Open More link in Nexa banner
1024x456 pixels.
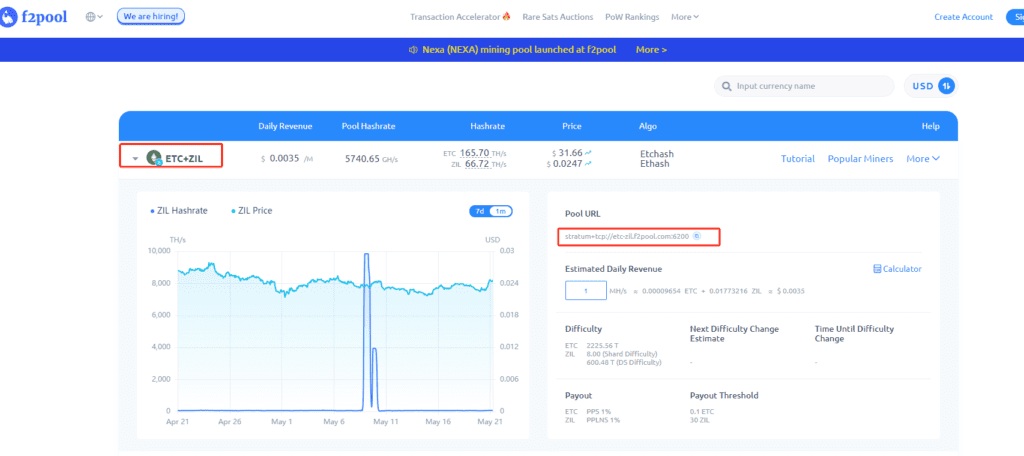(651, 50)
